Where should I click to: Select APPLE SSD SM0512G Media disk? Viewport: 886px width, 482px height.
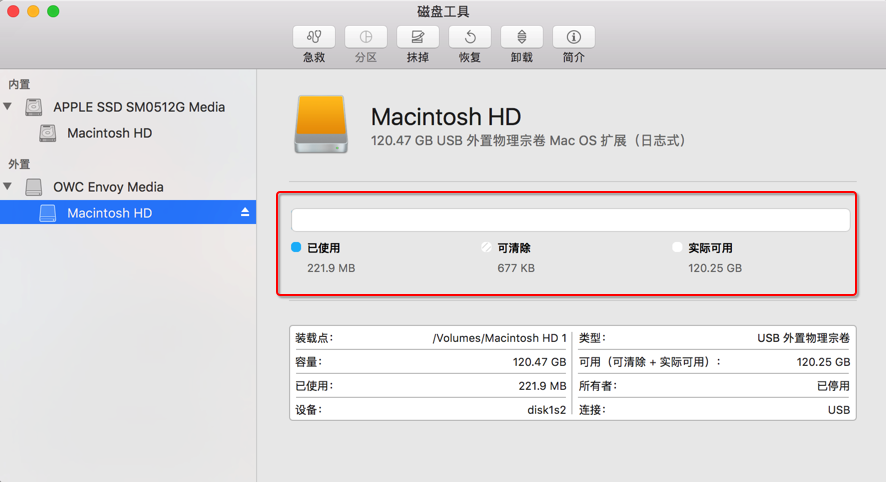138,107
